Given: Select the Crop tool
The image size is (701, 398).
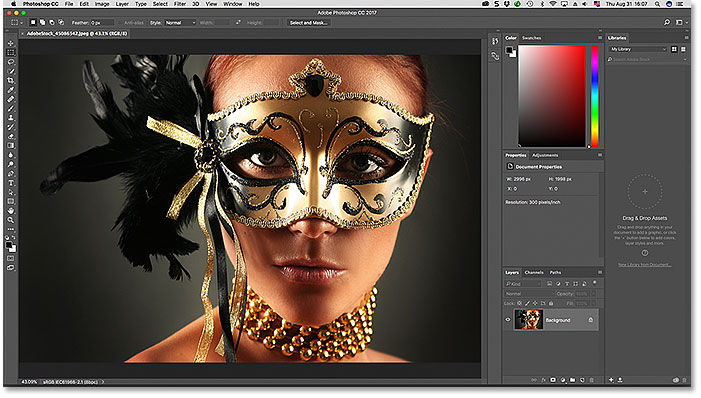Looking at the screenshot, I should coord(11,81).
